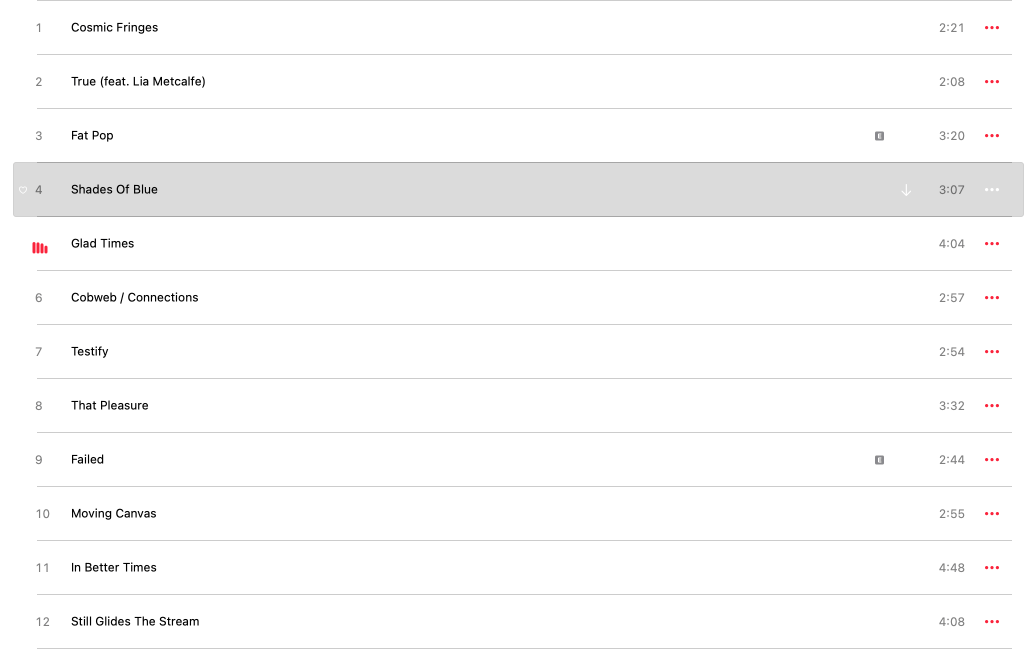Select the track Cosmic Fringes
Screen dimensions: 1024x655
point(114,28)
